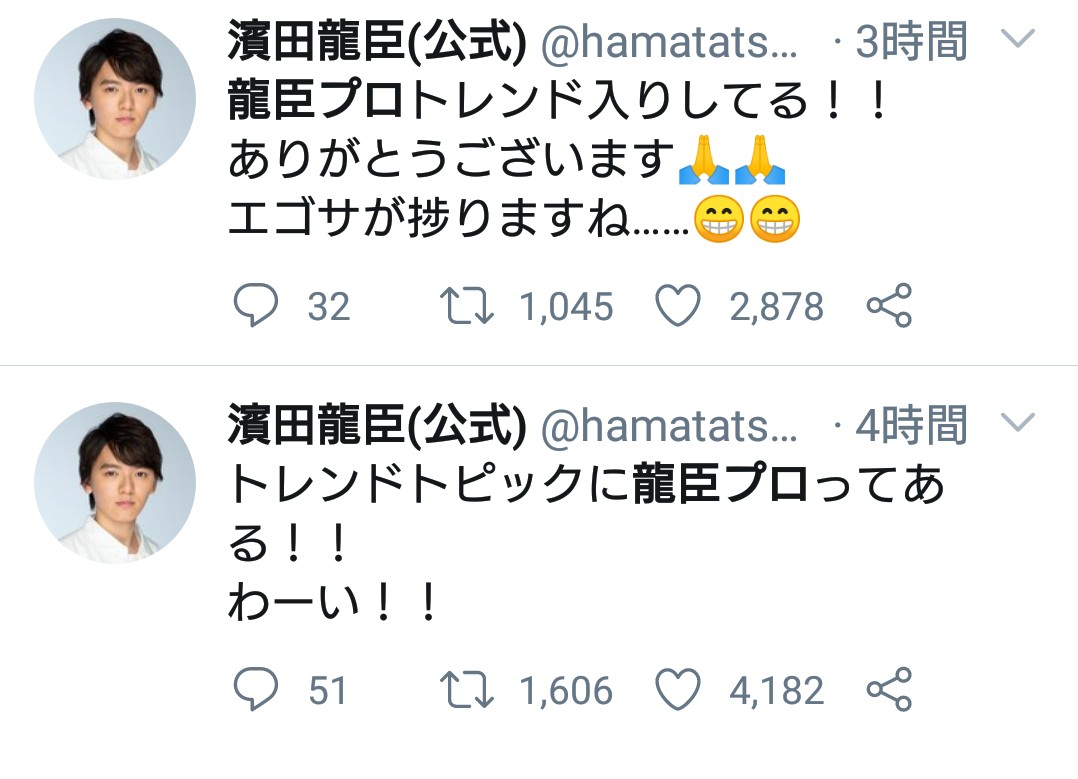
Task: Open the 4時間 tweet options chevron
Action: pyautogui.click(x=1017, y=423)
